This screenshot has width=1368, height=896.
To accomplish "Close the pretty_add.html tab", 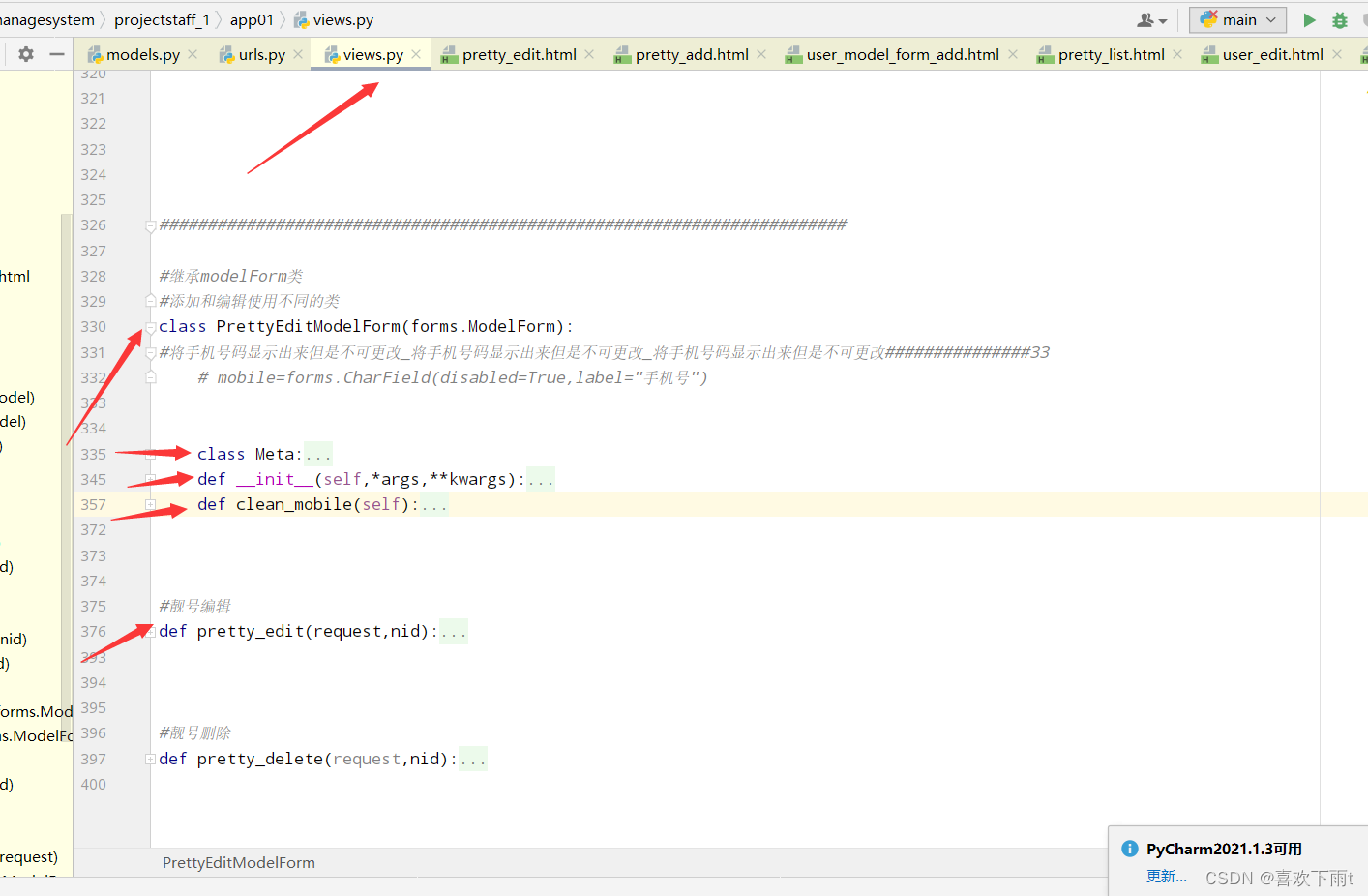I will pos(761,54).
